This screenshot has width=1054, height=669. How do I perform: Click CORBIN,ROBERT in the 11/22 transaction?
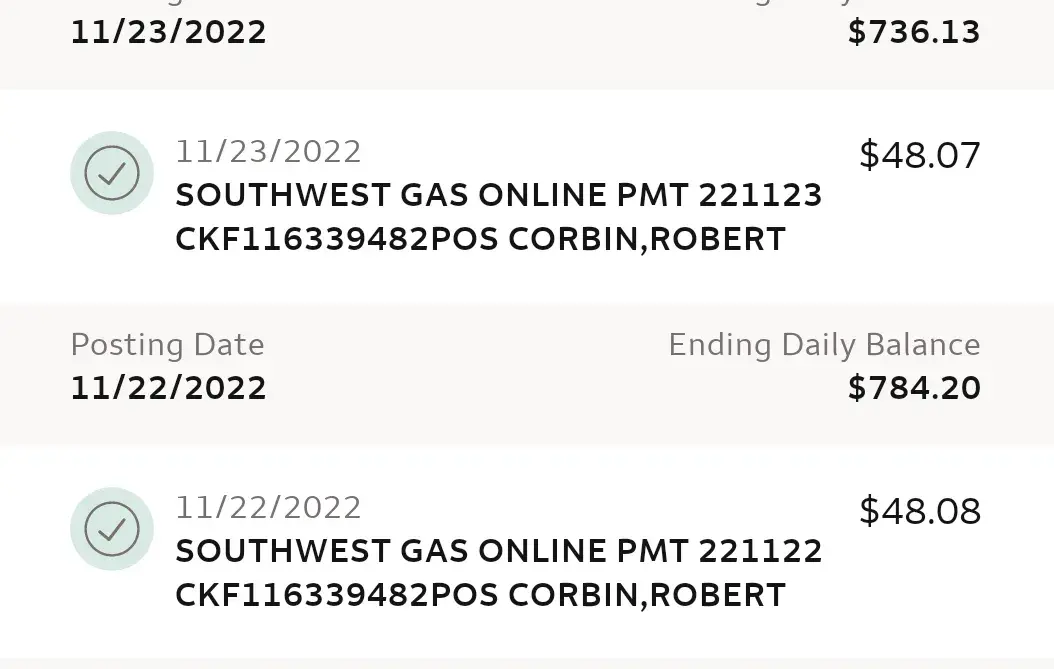coord(647,596)
